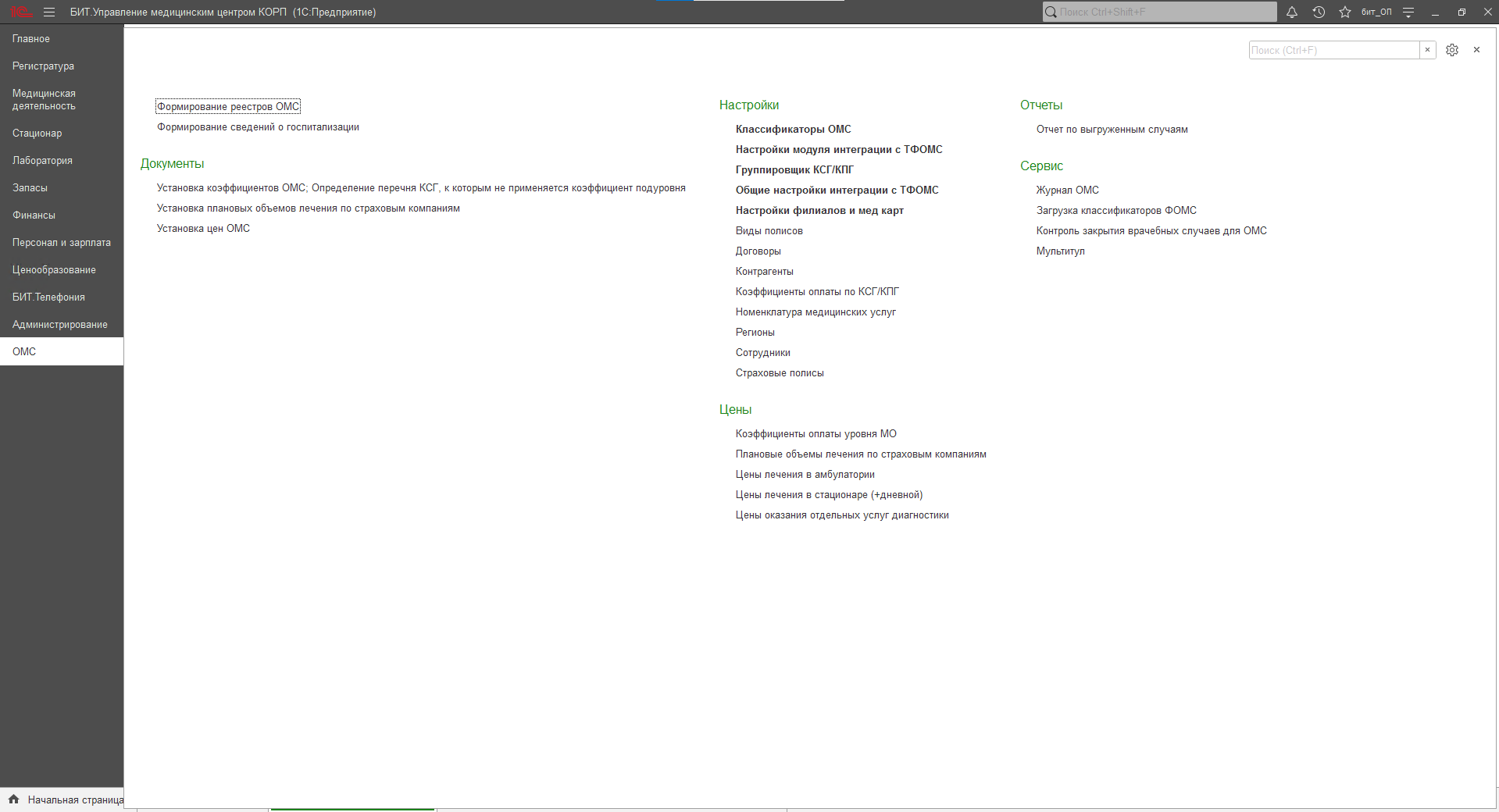Open Страховые полисы
Viewport: 1499px width, 812px height.
click(x=780, y=372)
